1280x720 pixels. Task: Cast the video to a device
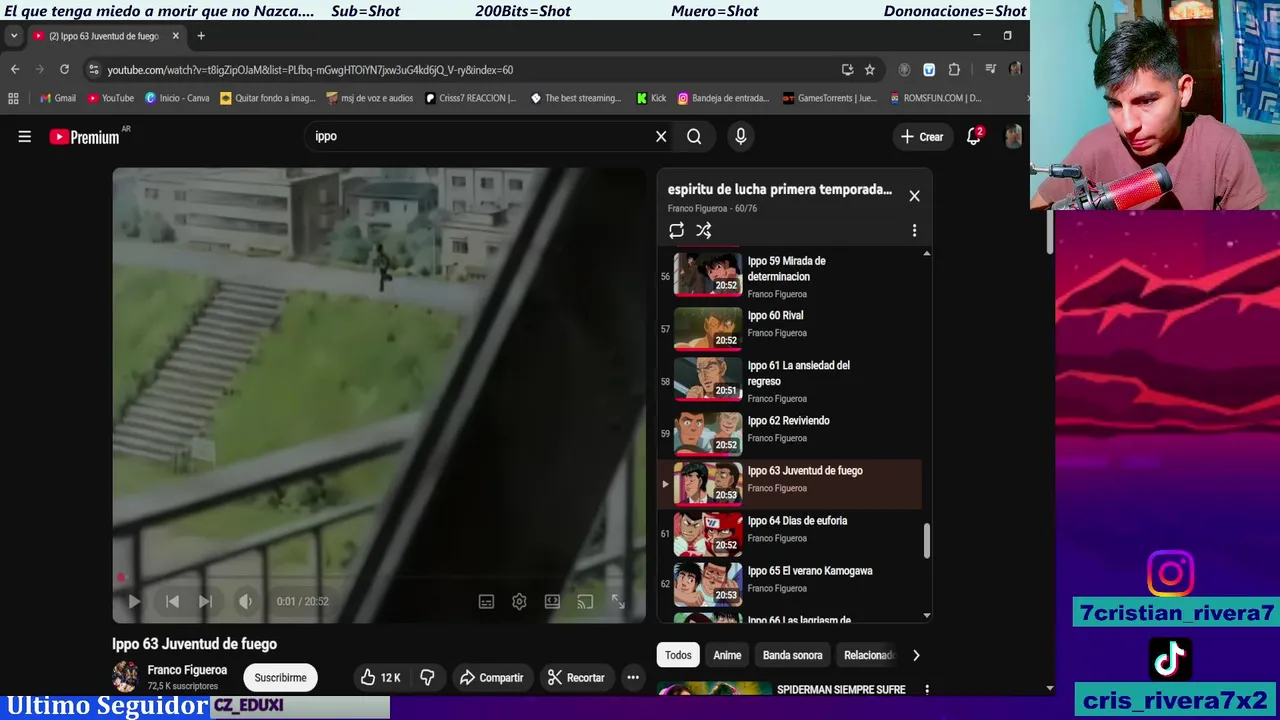point(585,601)
